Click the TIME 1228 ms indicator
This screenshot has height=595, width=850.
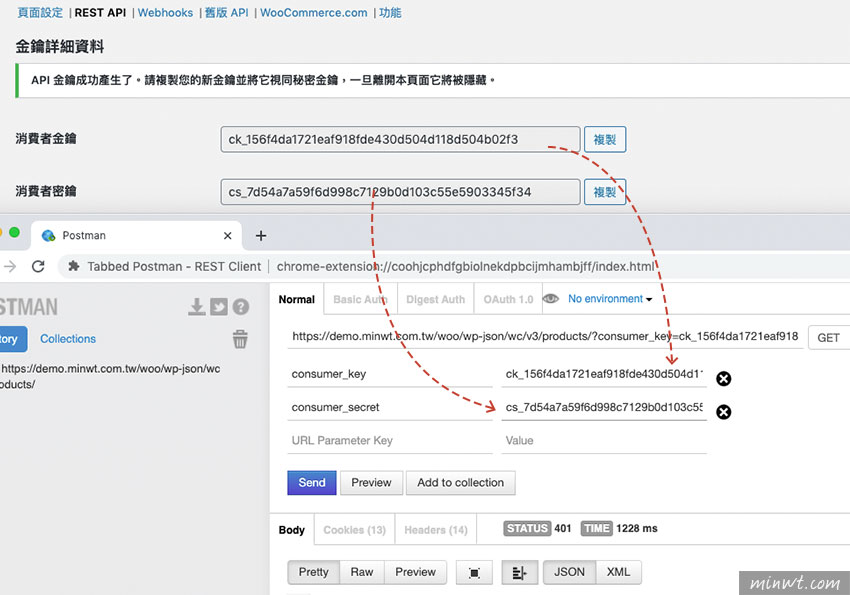(619, 528)
